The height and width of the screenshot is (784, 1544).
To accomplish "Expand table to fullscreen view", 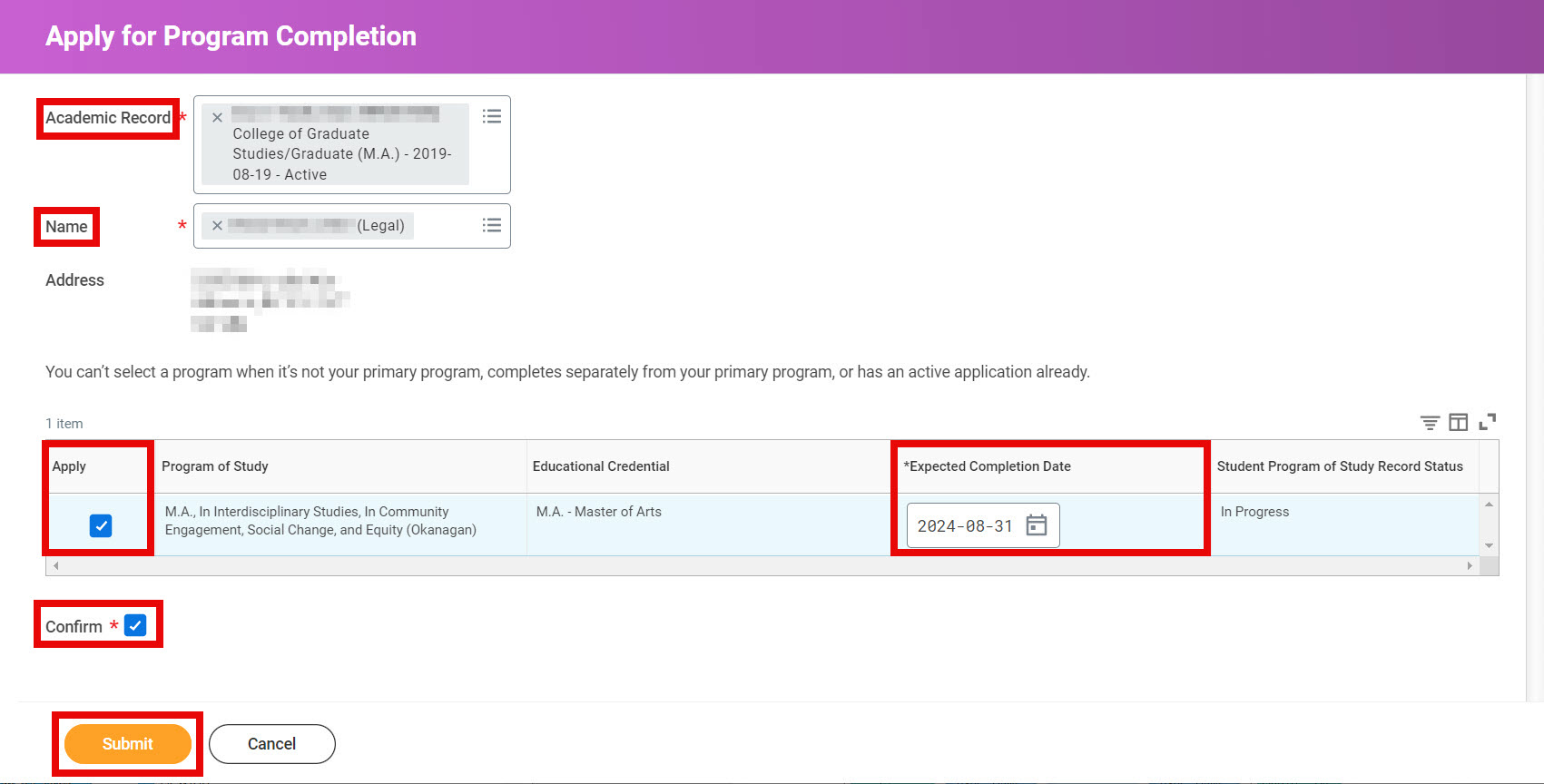I will pos(1487,422).
